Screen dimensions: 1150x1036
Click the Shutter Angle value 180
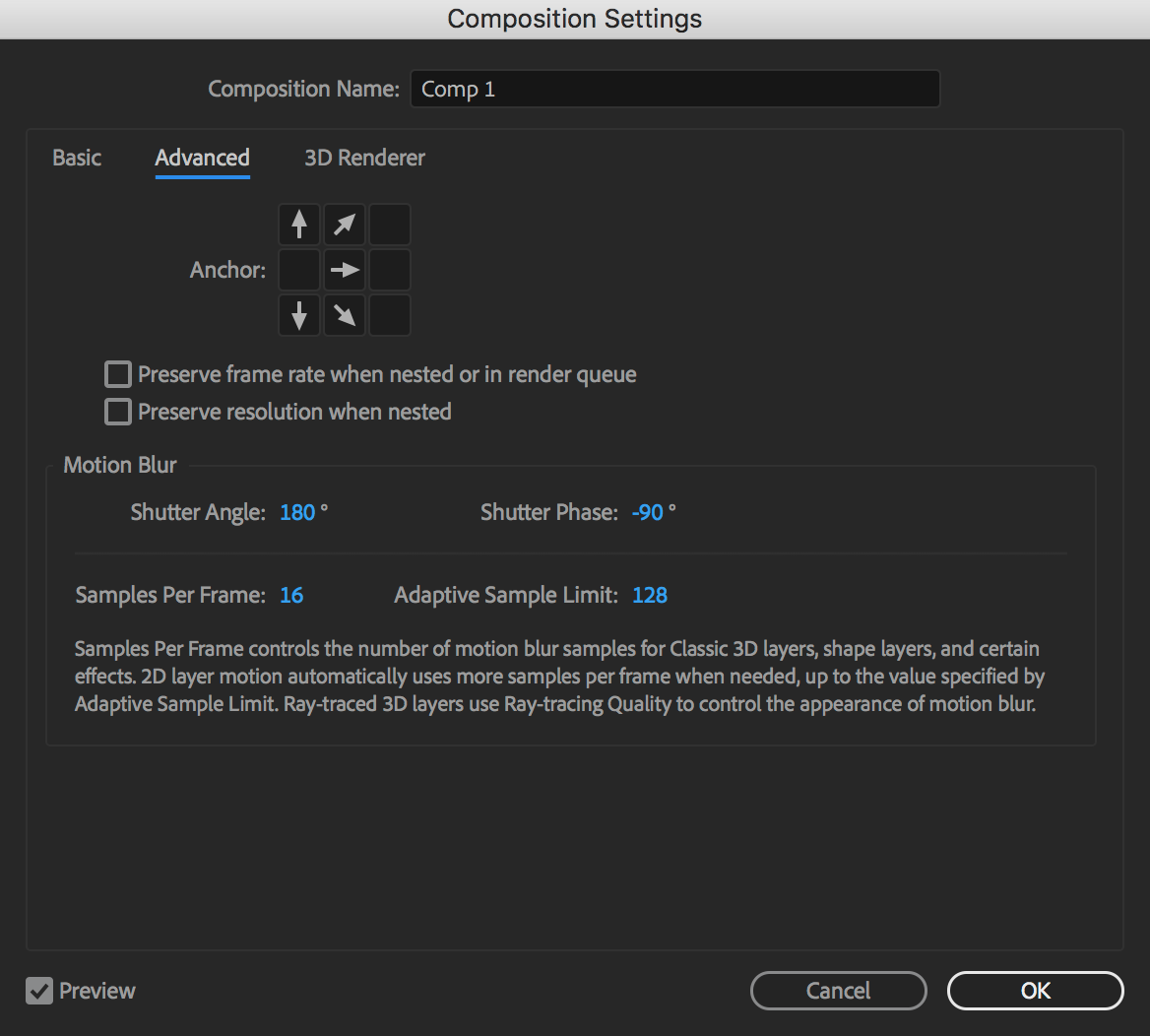(x=297, y=512)
